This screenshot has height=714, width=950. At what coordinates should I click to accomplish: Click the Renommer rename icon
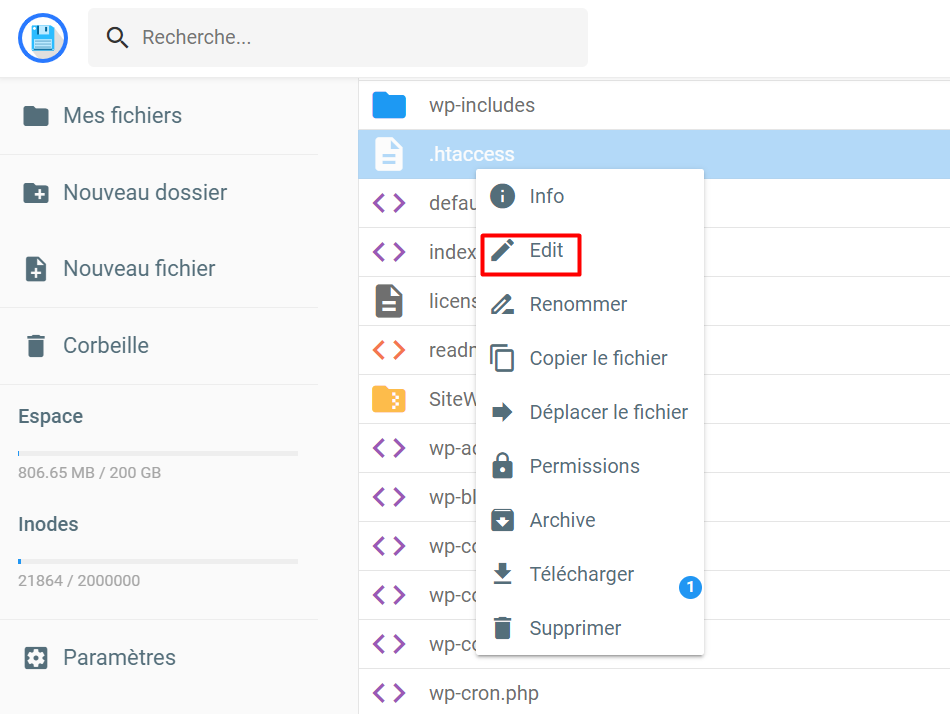[502, 303]
